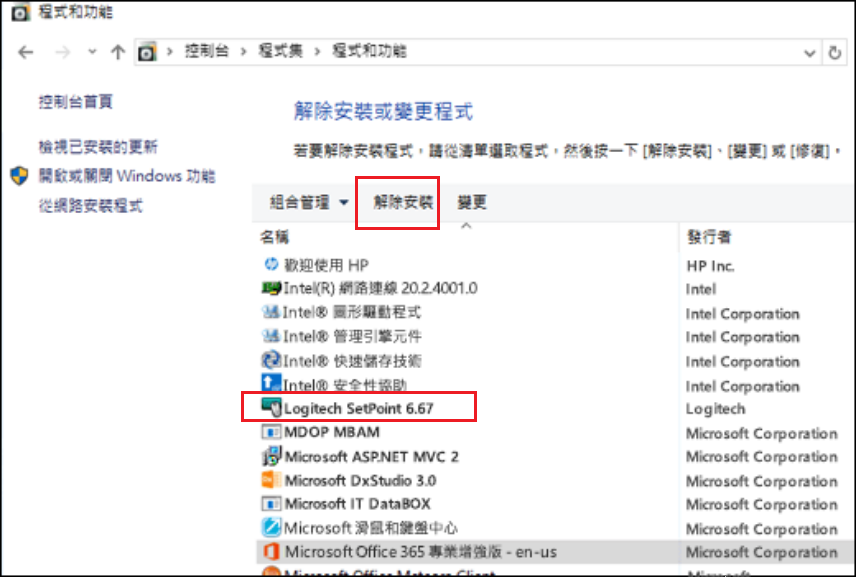
Task: Click the Intel® 管理引擎元件 icon
Action: 271,336
